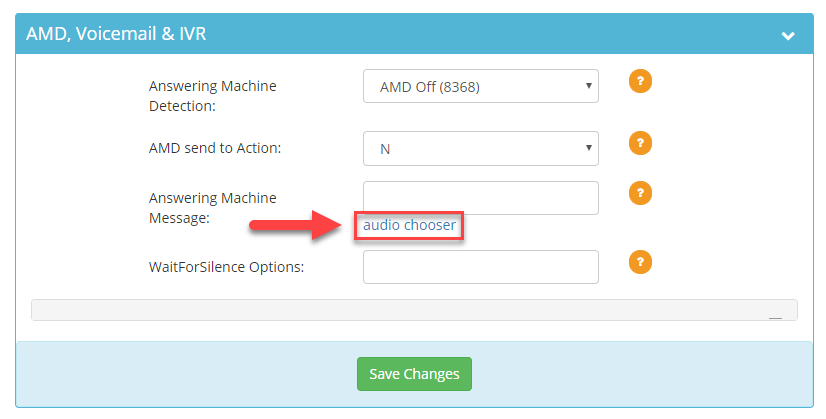
Task: Click the Answering Machine Message label
Action: coord(212,208)
